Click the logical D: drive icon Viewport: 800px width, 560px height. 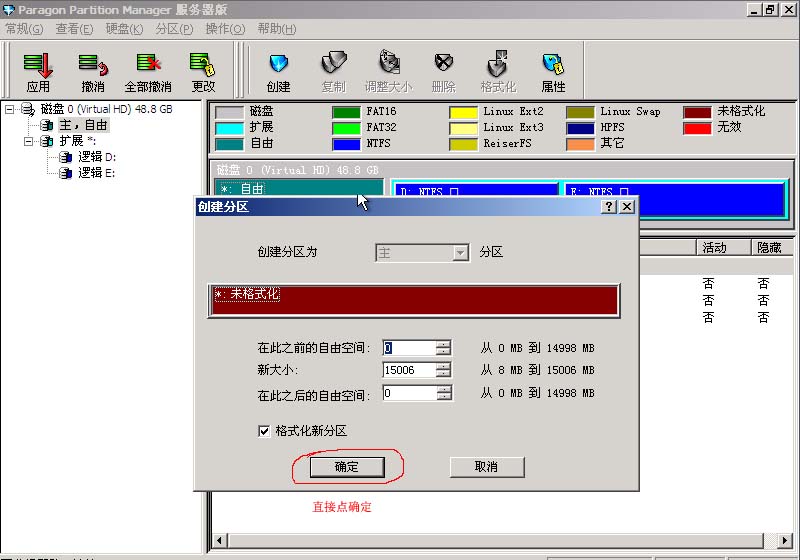pos(65,157)
